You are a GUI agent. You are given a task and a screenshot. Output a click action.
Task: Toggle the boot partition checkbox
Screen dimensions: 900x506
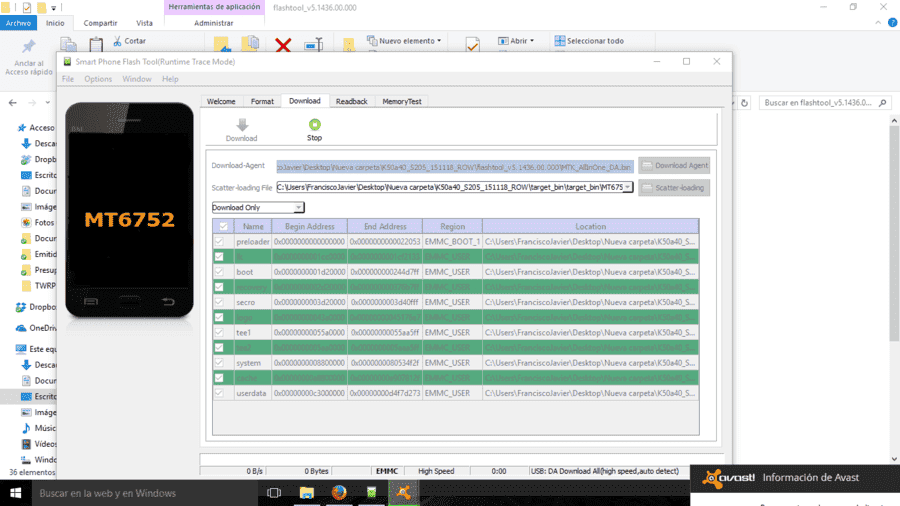coord(219,272)
